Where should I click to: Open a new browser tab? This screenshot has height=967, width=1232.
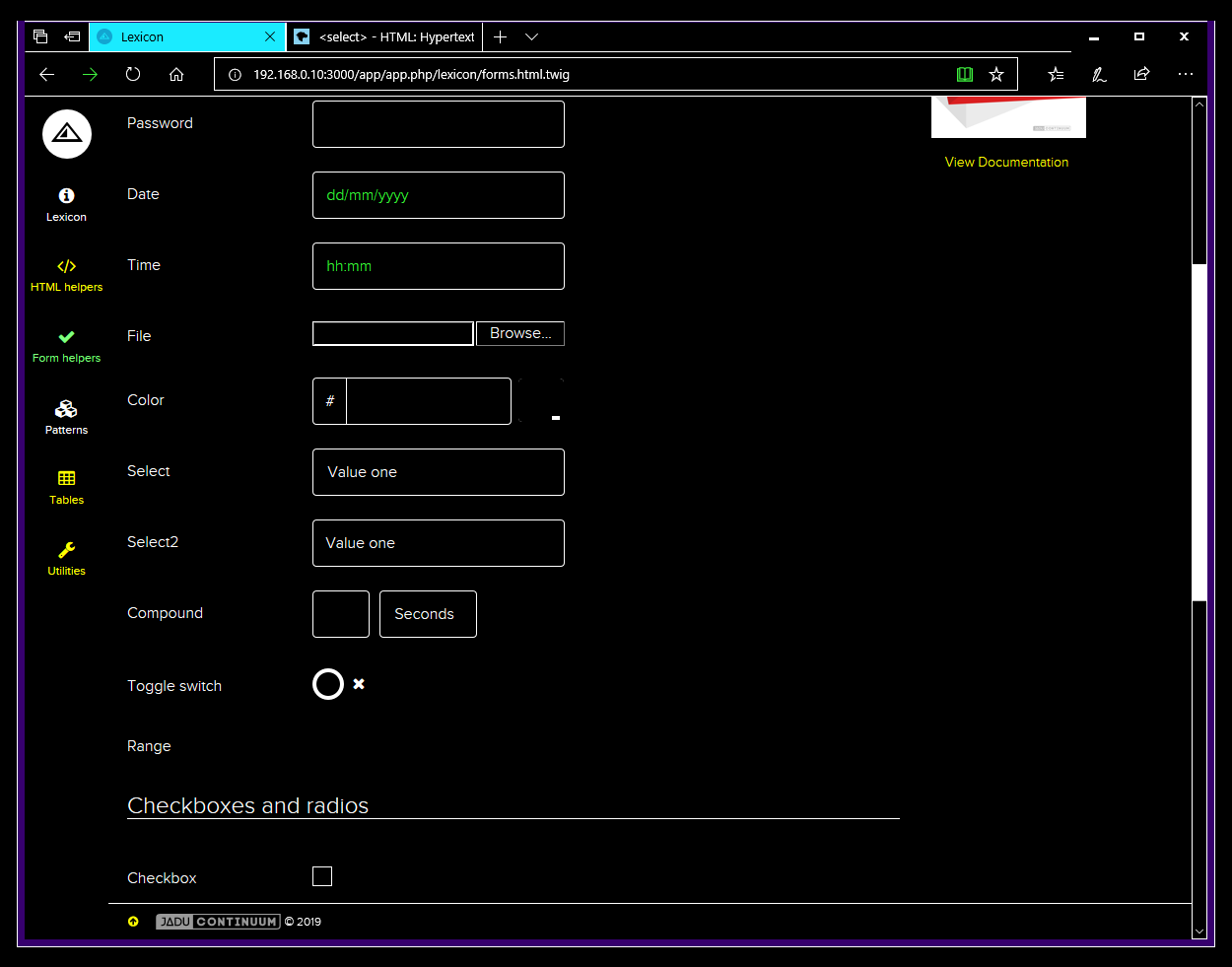500,36
